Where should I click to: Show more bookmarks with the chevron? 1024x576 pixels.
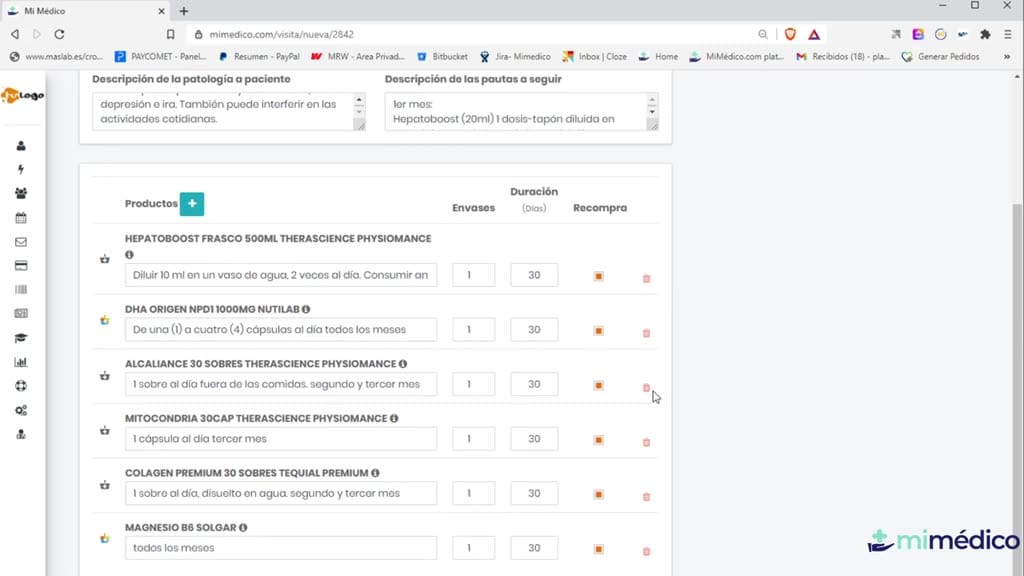pos(1006,57)
